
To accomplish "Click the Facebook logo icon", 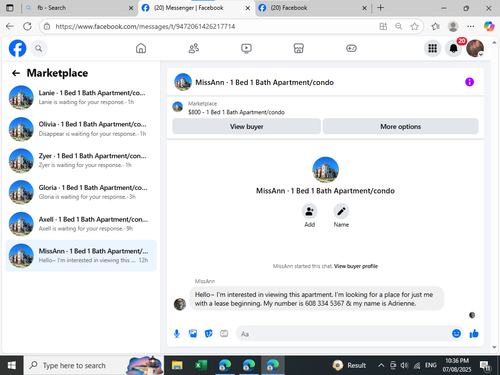I will (17, 48).
